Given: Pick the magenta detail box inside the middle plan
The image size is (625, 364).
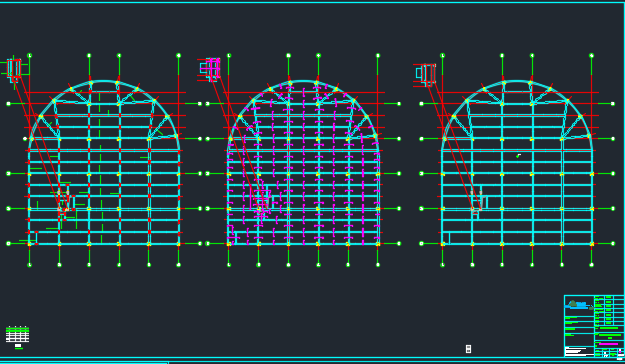Looking at the screenshot, I should click(x=260, y=199).
